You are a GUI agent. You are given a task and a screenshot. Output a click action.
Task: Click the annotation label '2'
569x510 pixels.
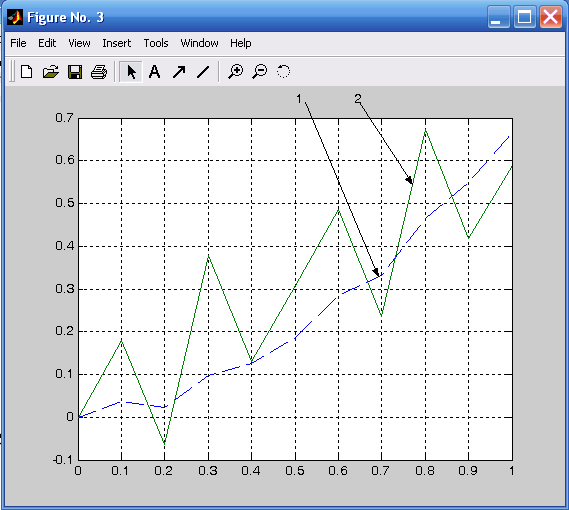click(x=358, y=98)
